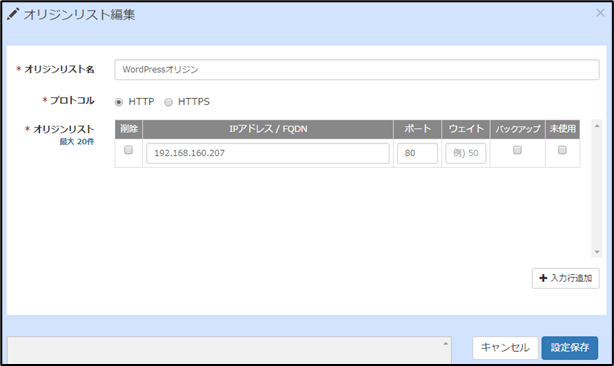Tick the 未使用 checkbox

[562, 150]
